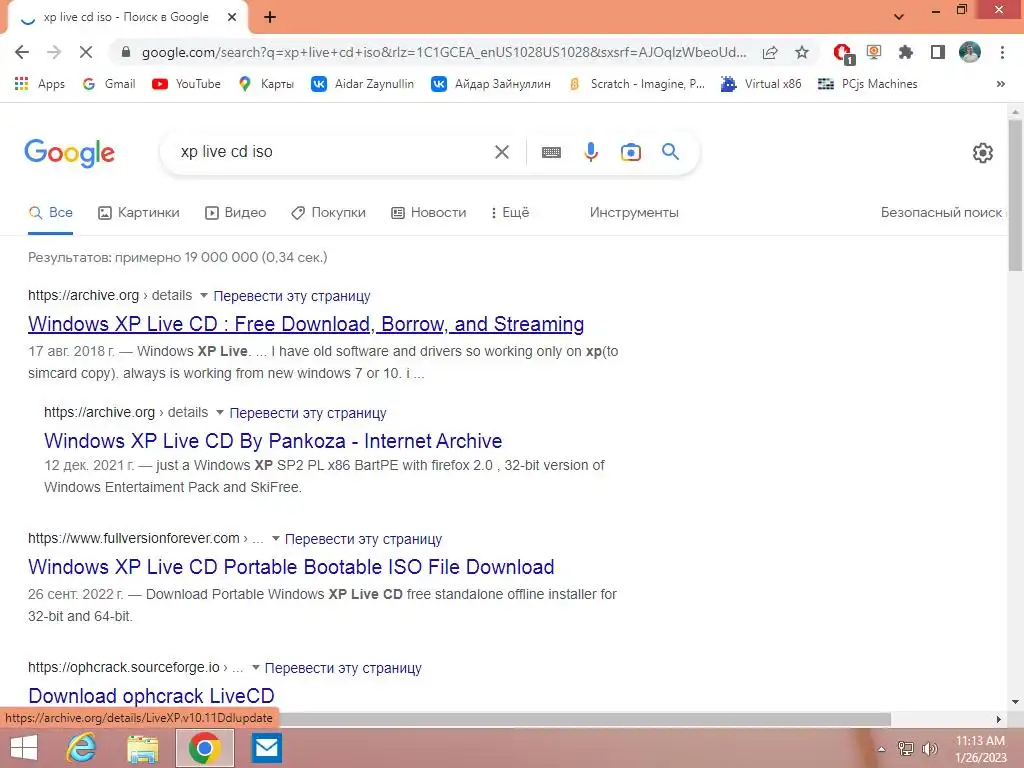Close the xp live cd iso tab

(232, 18)
